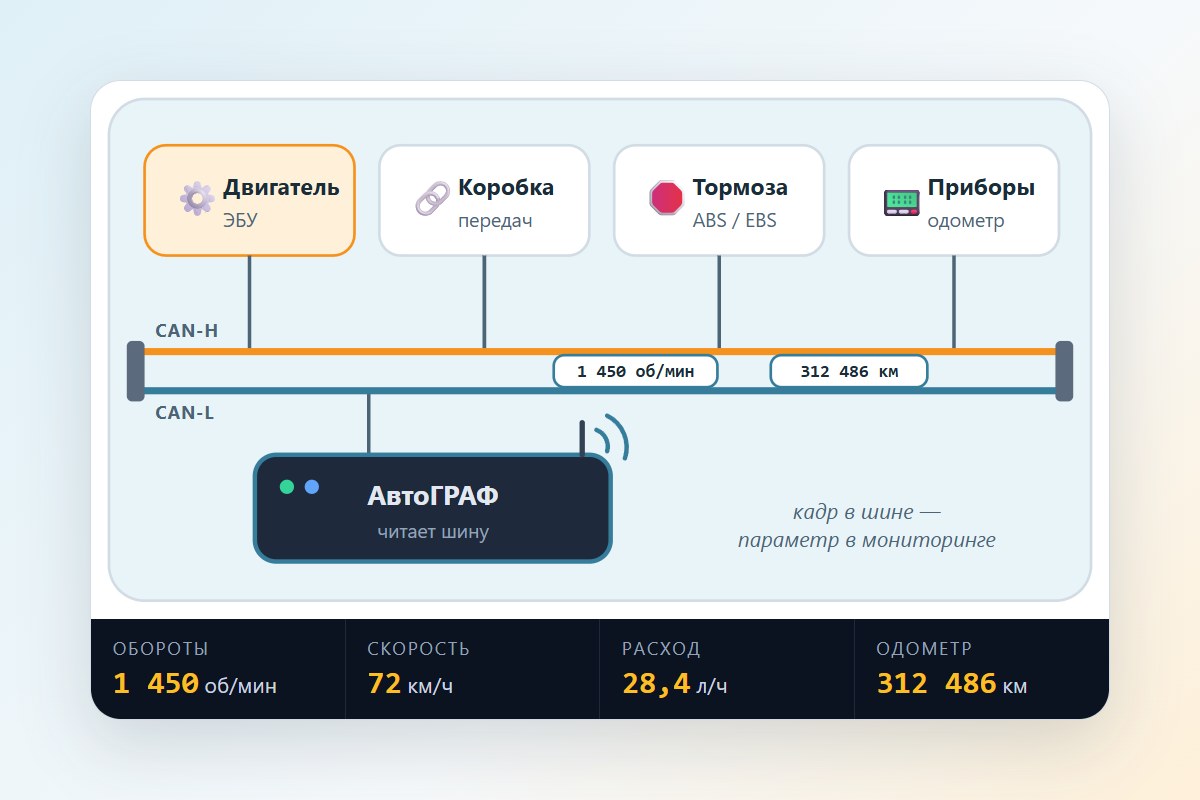
Task: Click the right terminator of the CAN bus
Action: coord(1064,371)
